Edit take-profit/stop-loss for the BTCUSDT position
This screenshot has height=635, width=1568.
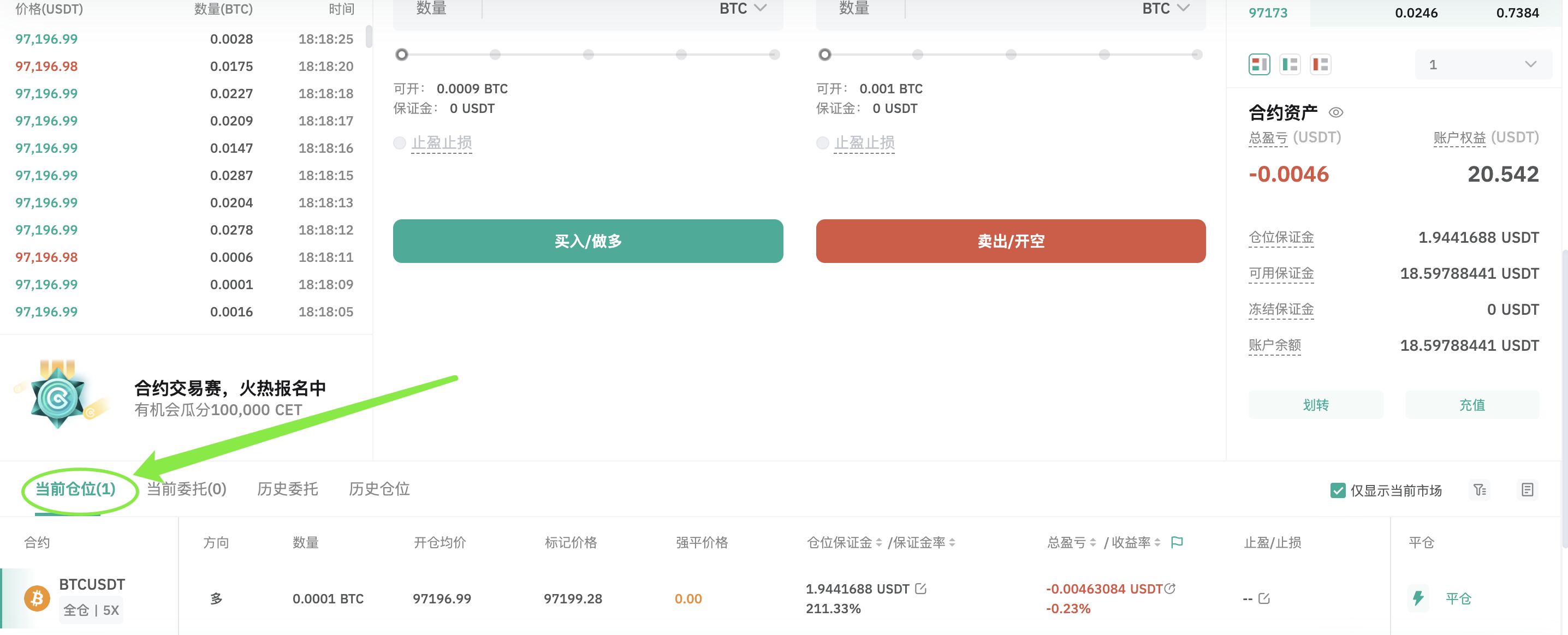(1264, 598)
